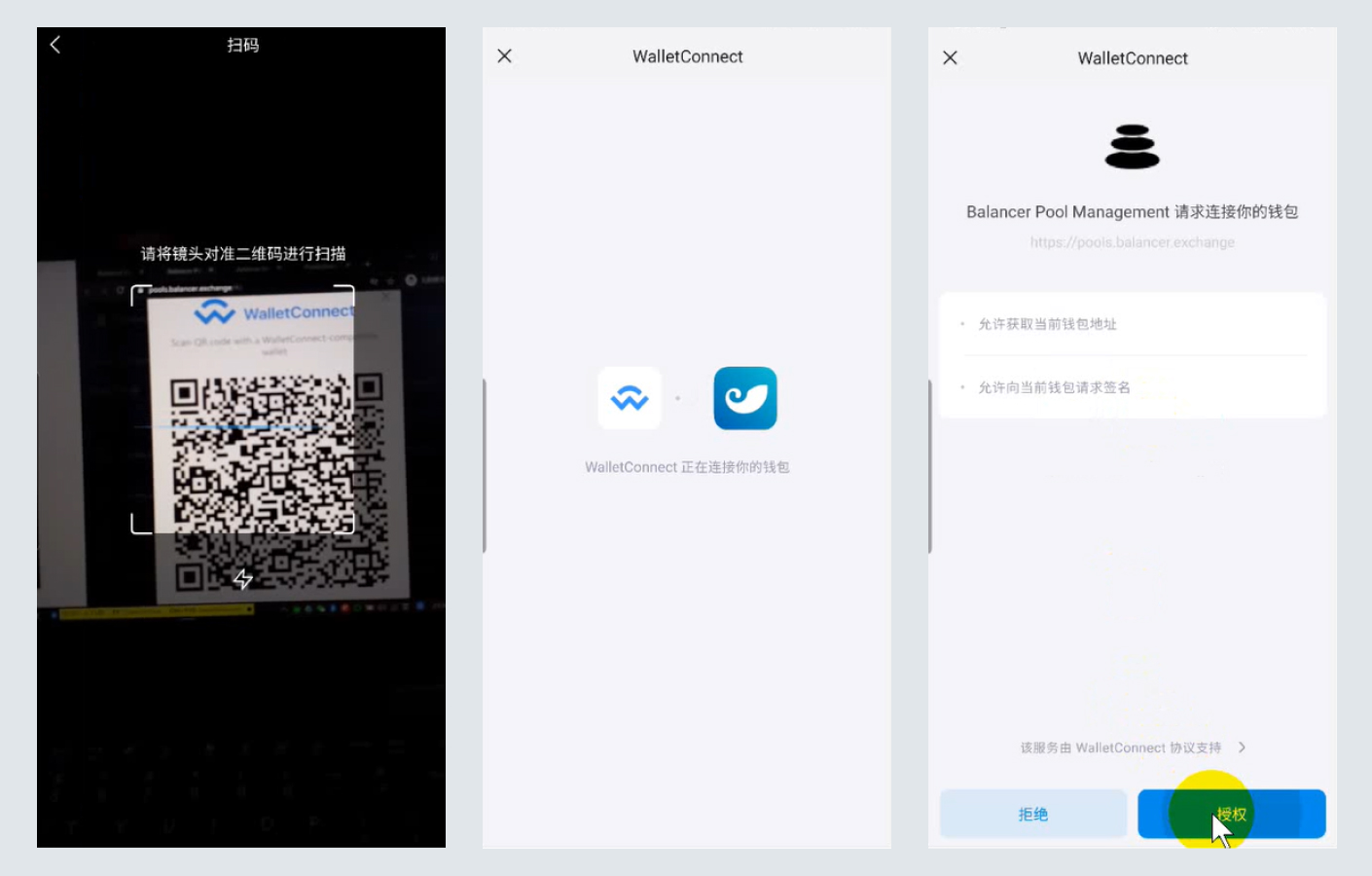
Task: Close the Balancer authorization screen
Action: point(951,58)
